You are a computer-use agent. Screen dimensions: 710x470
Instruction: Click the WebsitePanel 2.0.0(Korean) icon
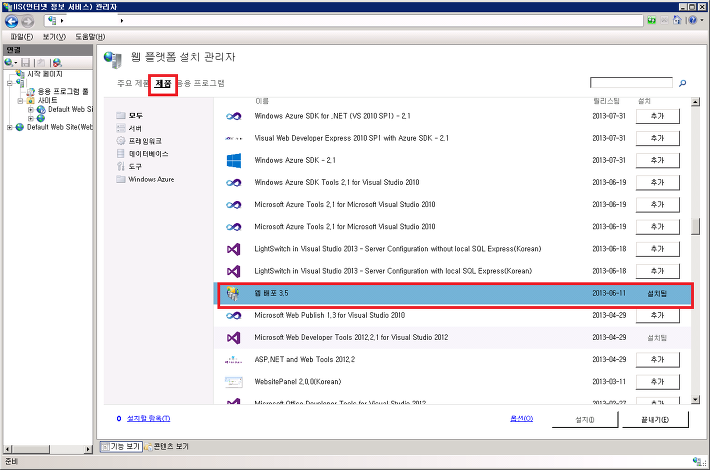234,382
